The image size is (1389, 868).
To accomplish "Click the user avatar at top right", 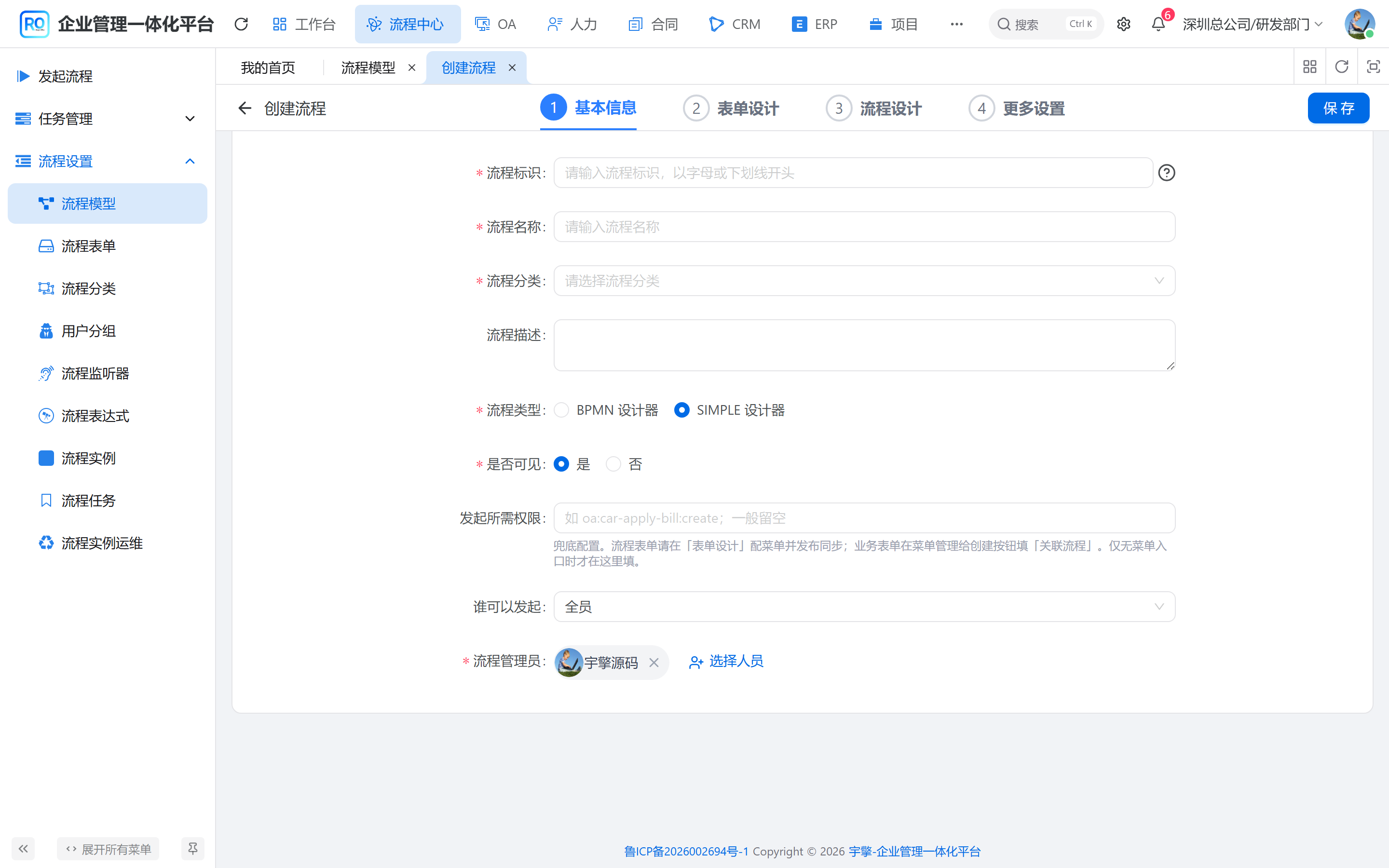I will point(1359,24).
